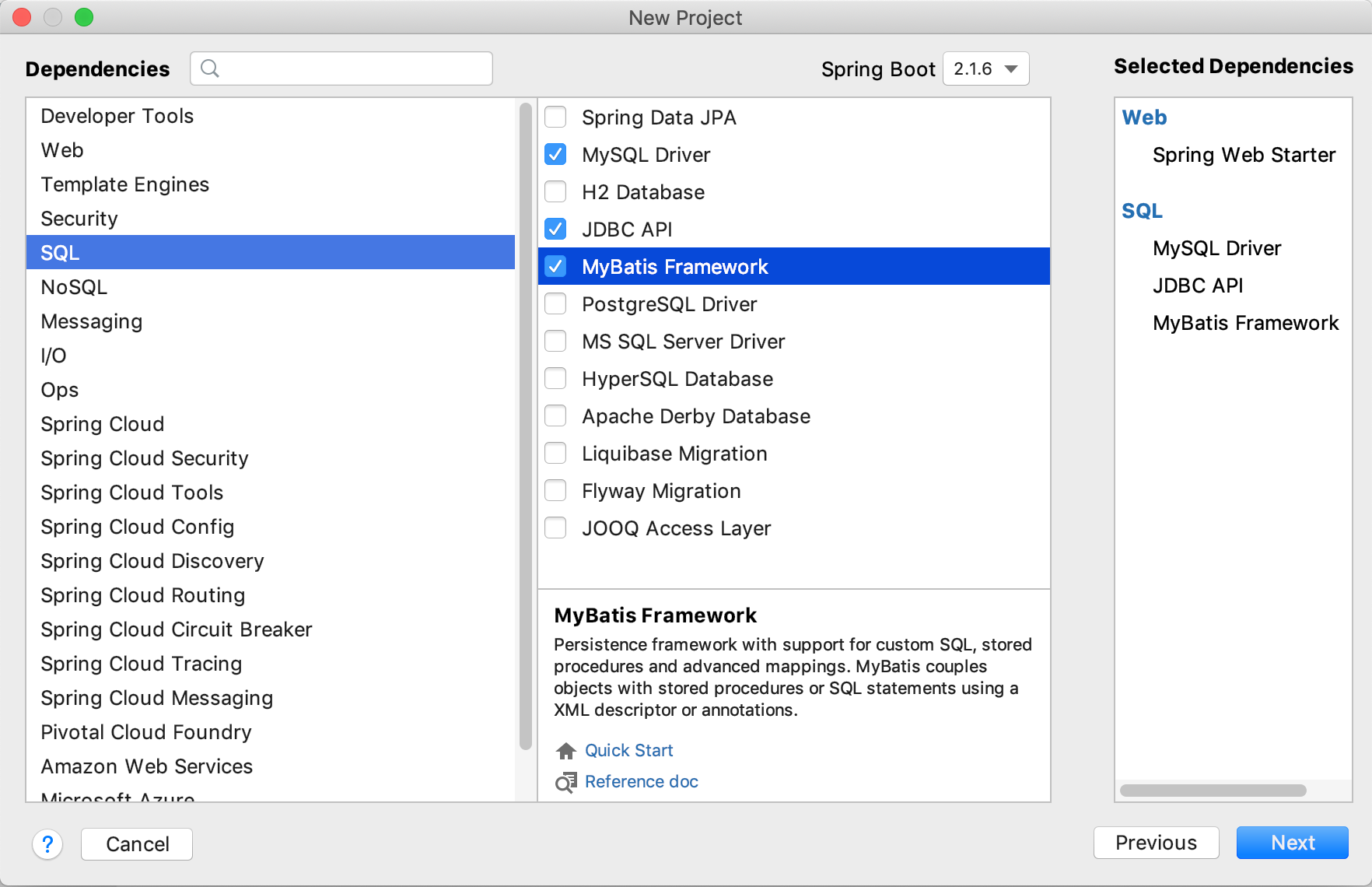The height and width of the screenshot is (887, 1372).
Task: Select the Web category in the list
Action: click(271, 150)
